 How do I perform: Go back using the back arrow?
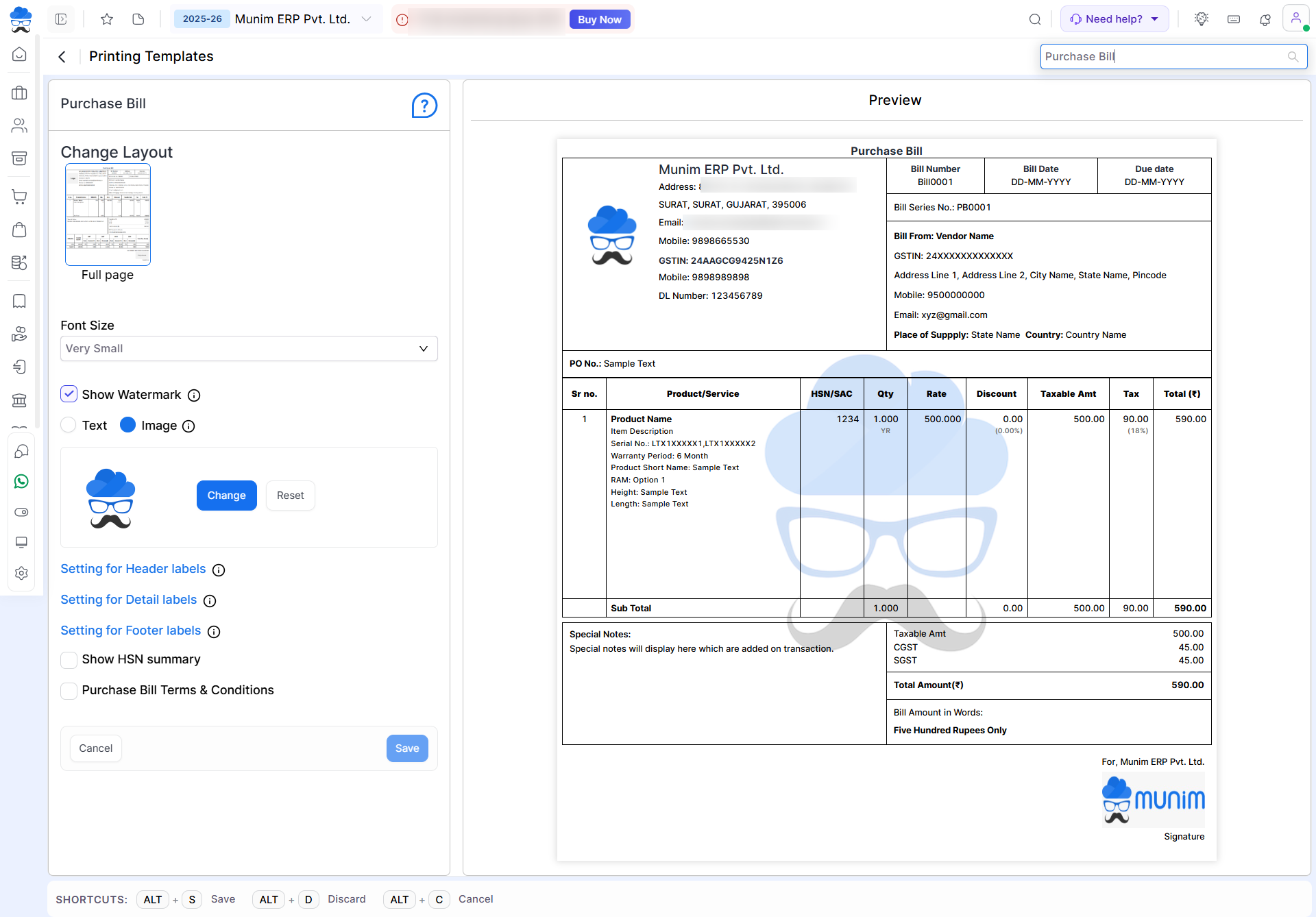point(62,57)
